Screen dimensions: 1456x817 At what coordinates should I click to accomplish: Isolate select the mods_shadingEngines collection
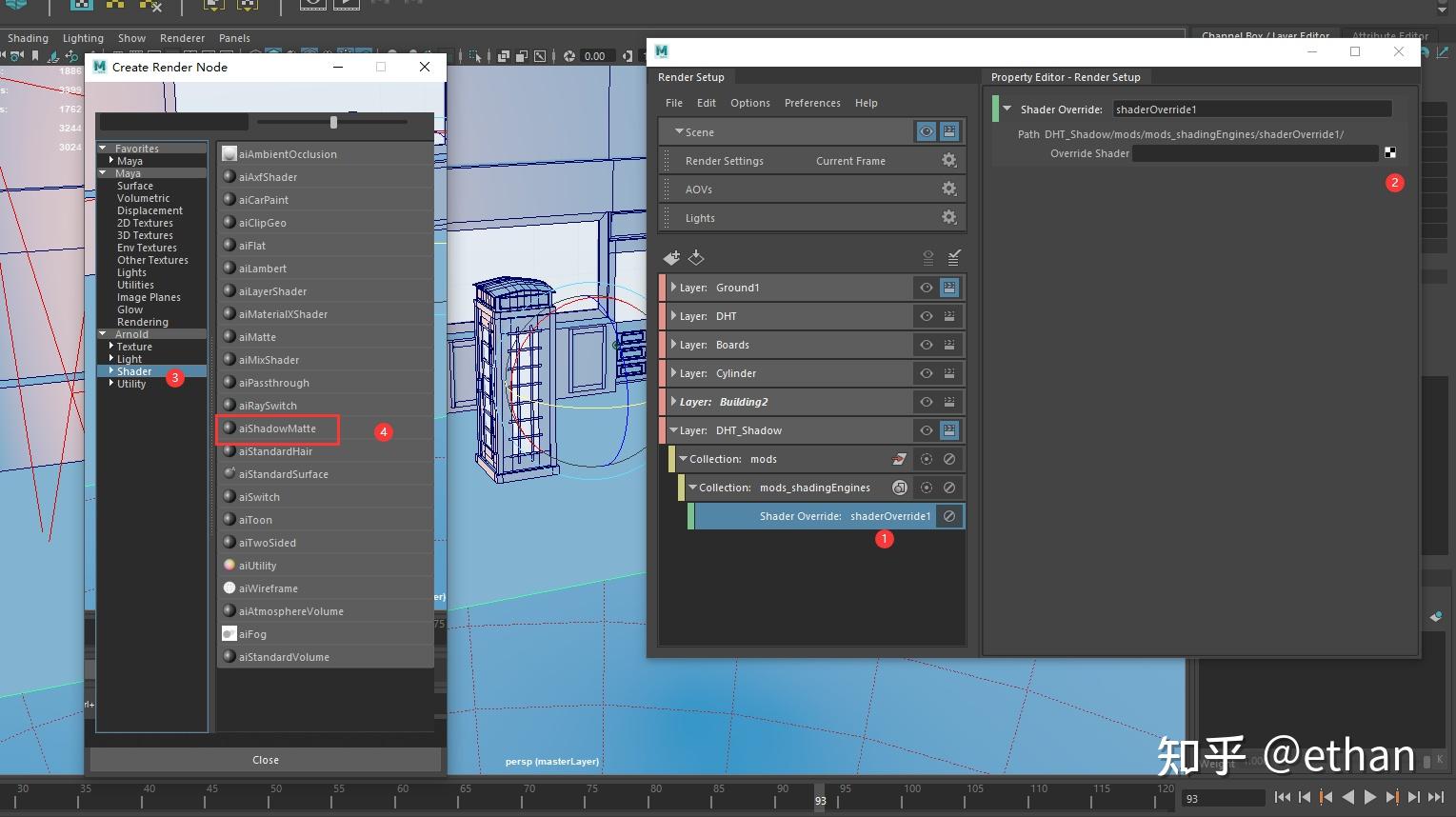click(926, 487)
